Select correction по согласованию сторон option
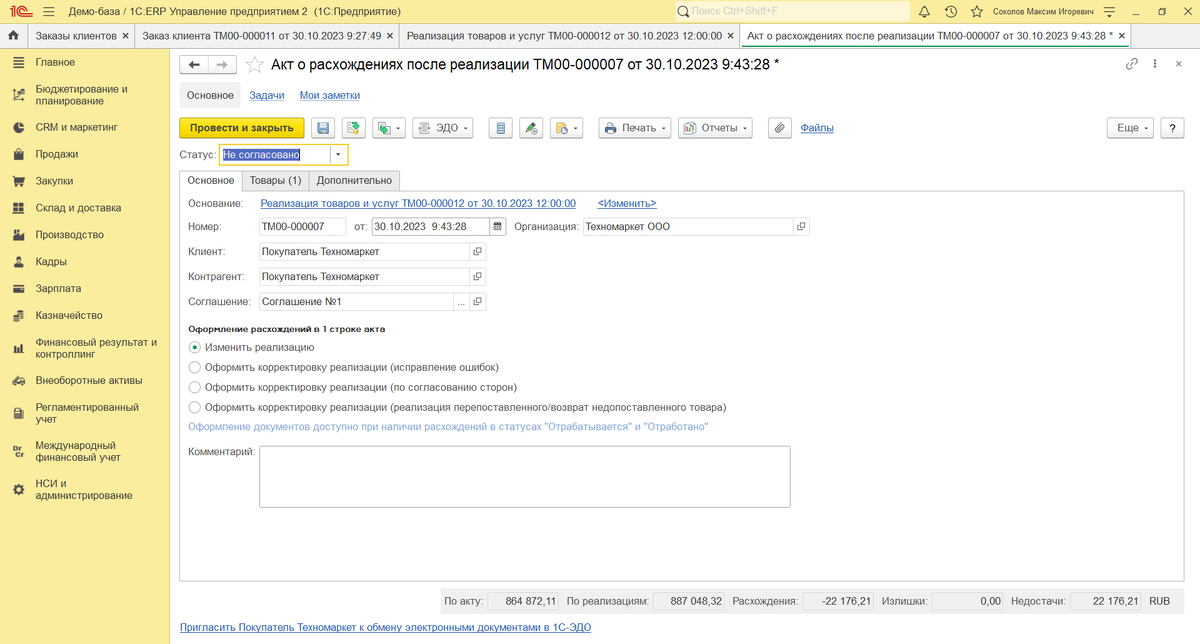The height and width of the screenshot is (644, 1200). point(353,387)
